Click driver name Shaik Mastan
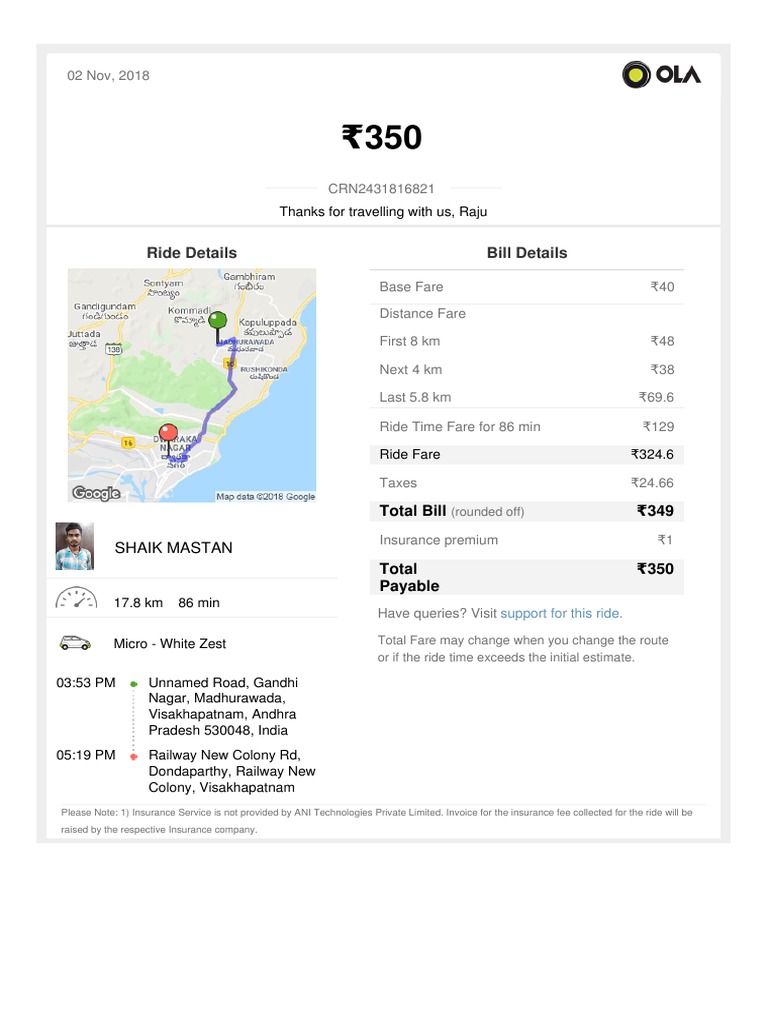 173,547
